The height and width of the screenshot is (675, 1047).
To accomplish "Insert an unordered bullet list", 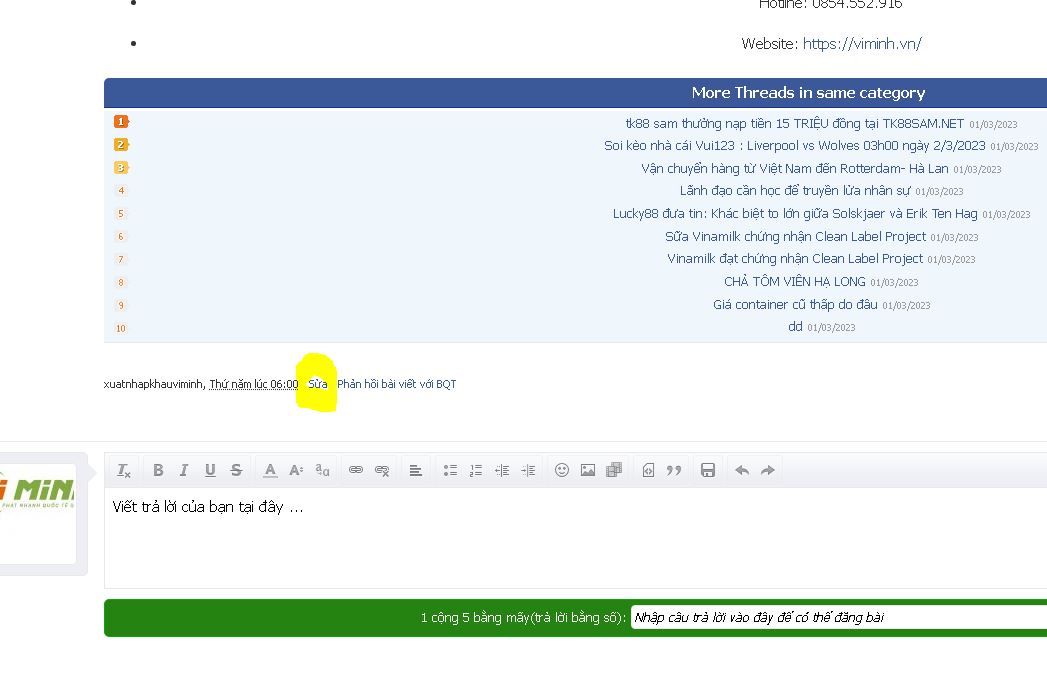I will pos(450,470).
